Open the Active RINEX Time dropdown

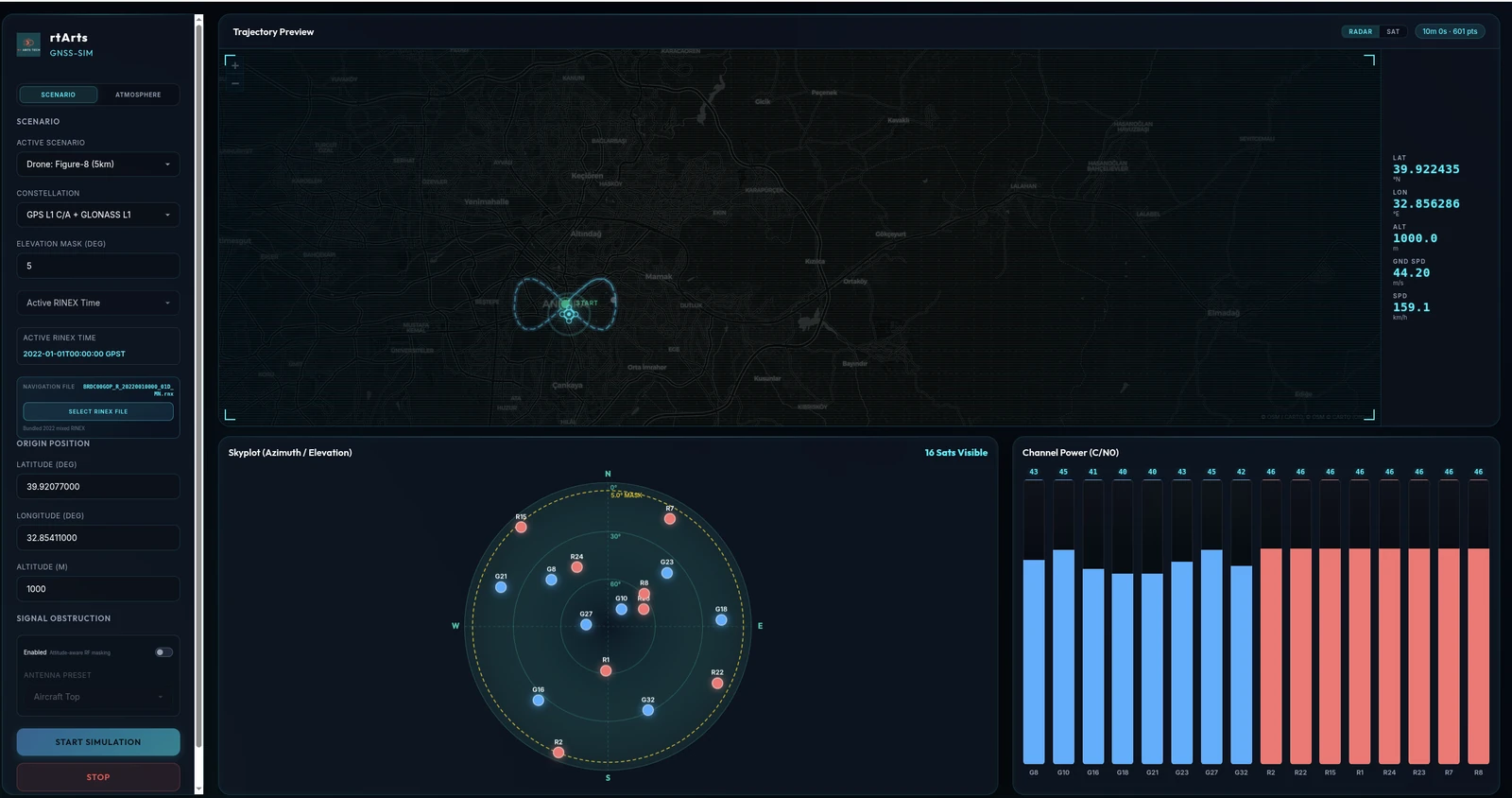[x=98, y=303]
